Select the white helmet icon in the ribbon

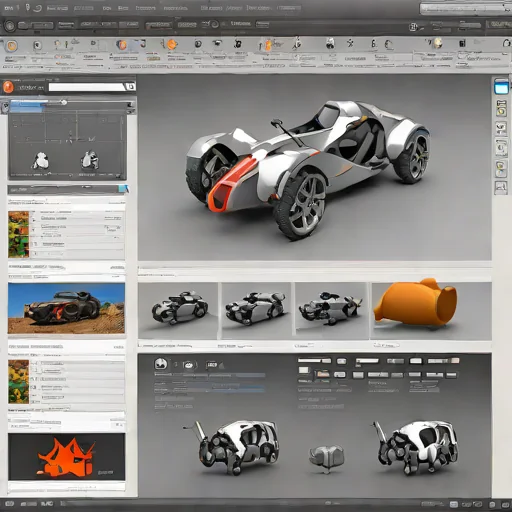point(330,43)
